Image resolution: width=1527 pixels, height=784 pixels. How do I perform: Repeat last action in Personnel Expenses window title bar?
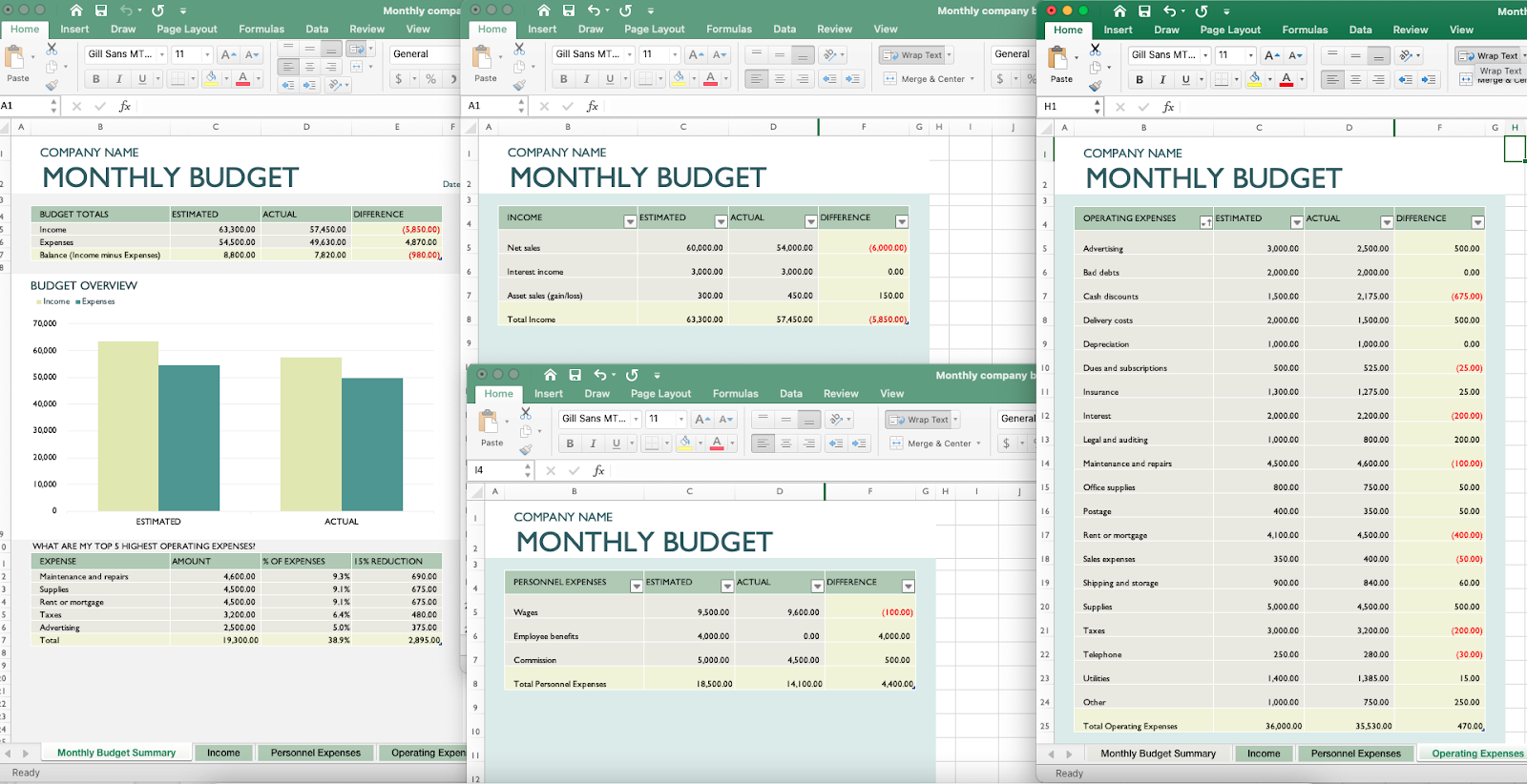(632, 376)
